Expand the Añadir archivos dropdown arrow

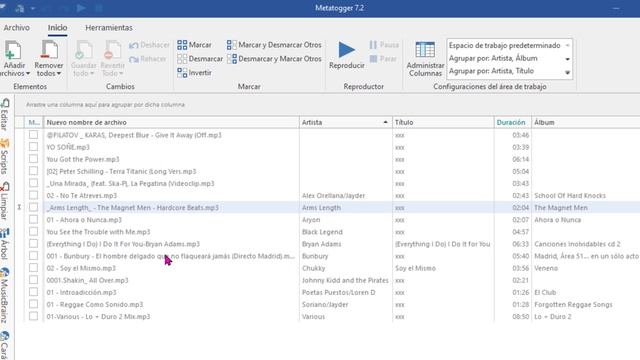pos(28,73)
